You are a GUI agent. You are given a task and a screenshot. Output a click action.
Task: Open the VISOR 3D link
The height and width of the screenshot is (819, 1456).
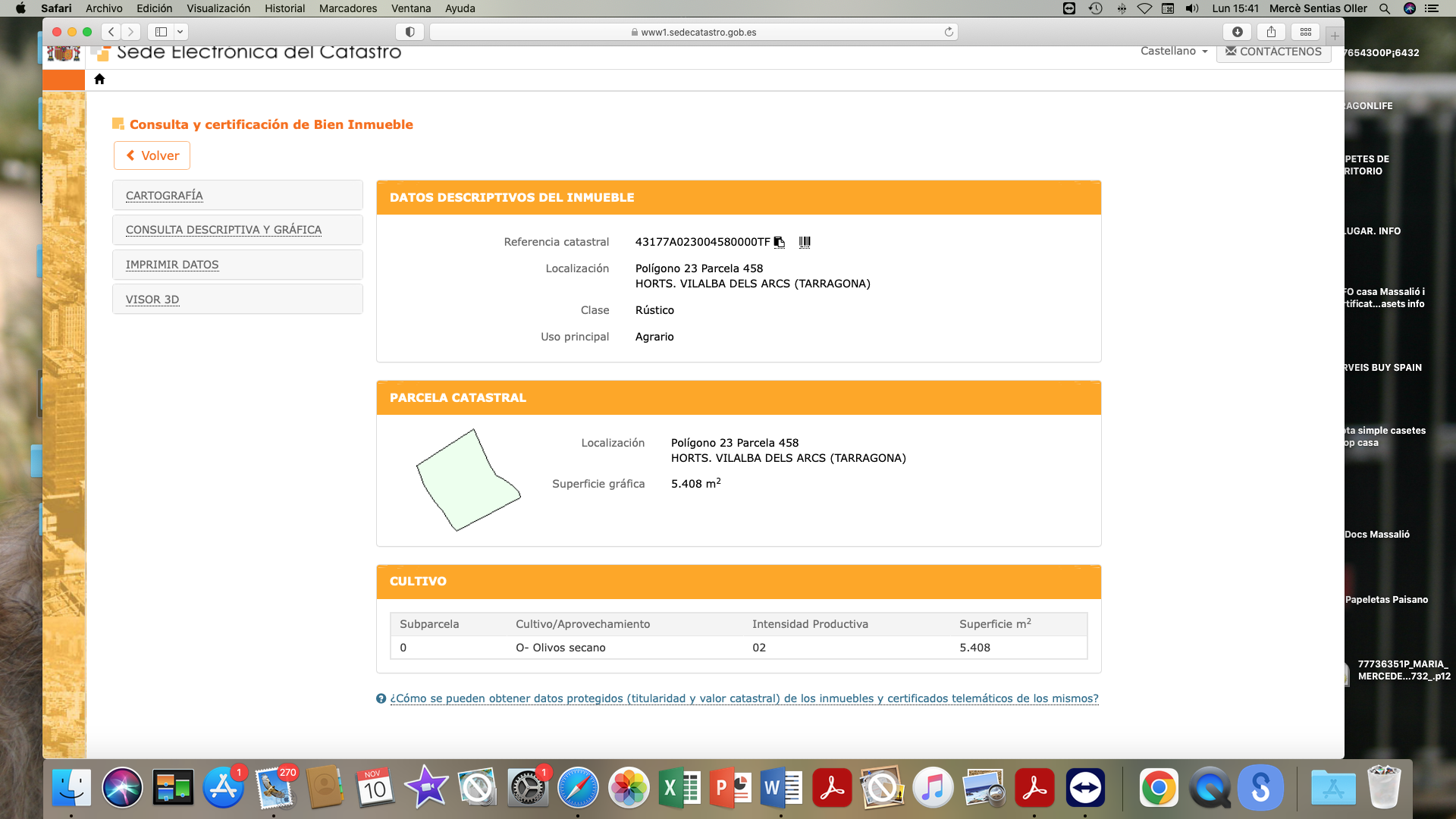click(x=152, y=300)
